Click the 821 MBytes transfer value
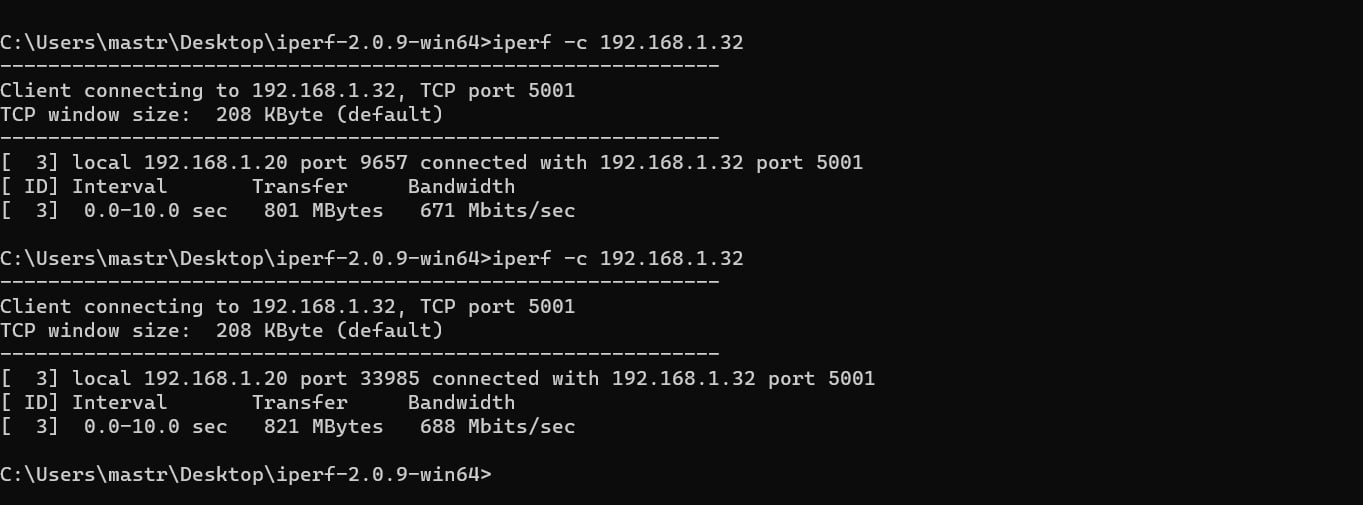The width and height of the screenshot is (1363, 505). click(x=323, y=426)
